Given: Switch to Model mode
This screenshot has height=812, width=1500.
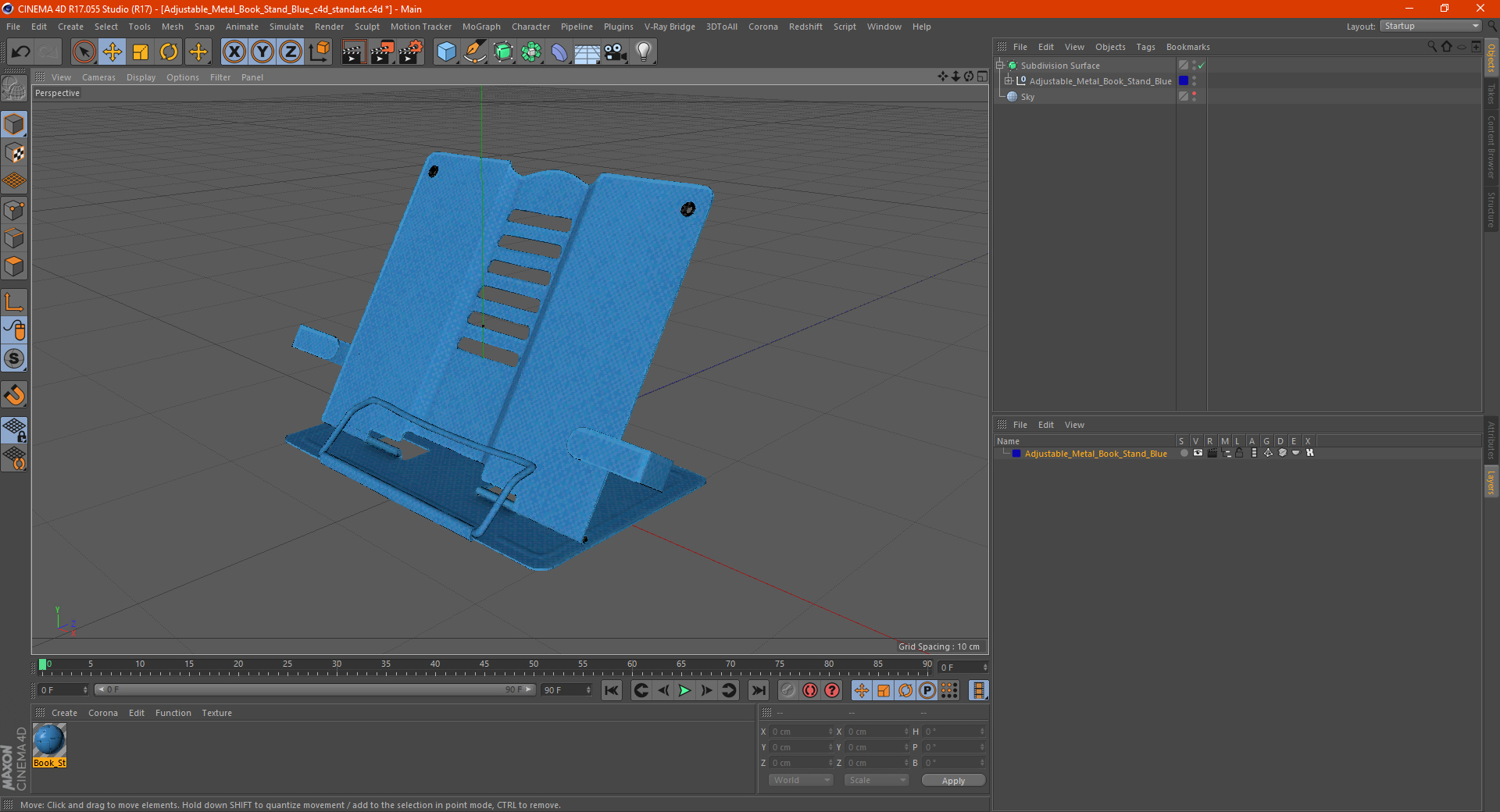Looking at the screenshot, I should tap(14, 124).
